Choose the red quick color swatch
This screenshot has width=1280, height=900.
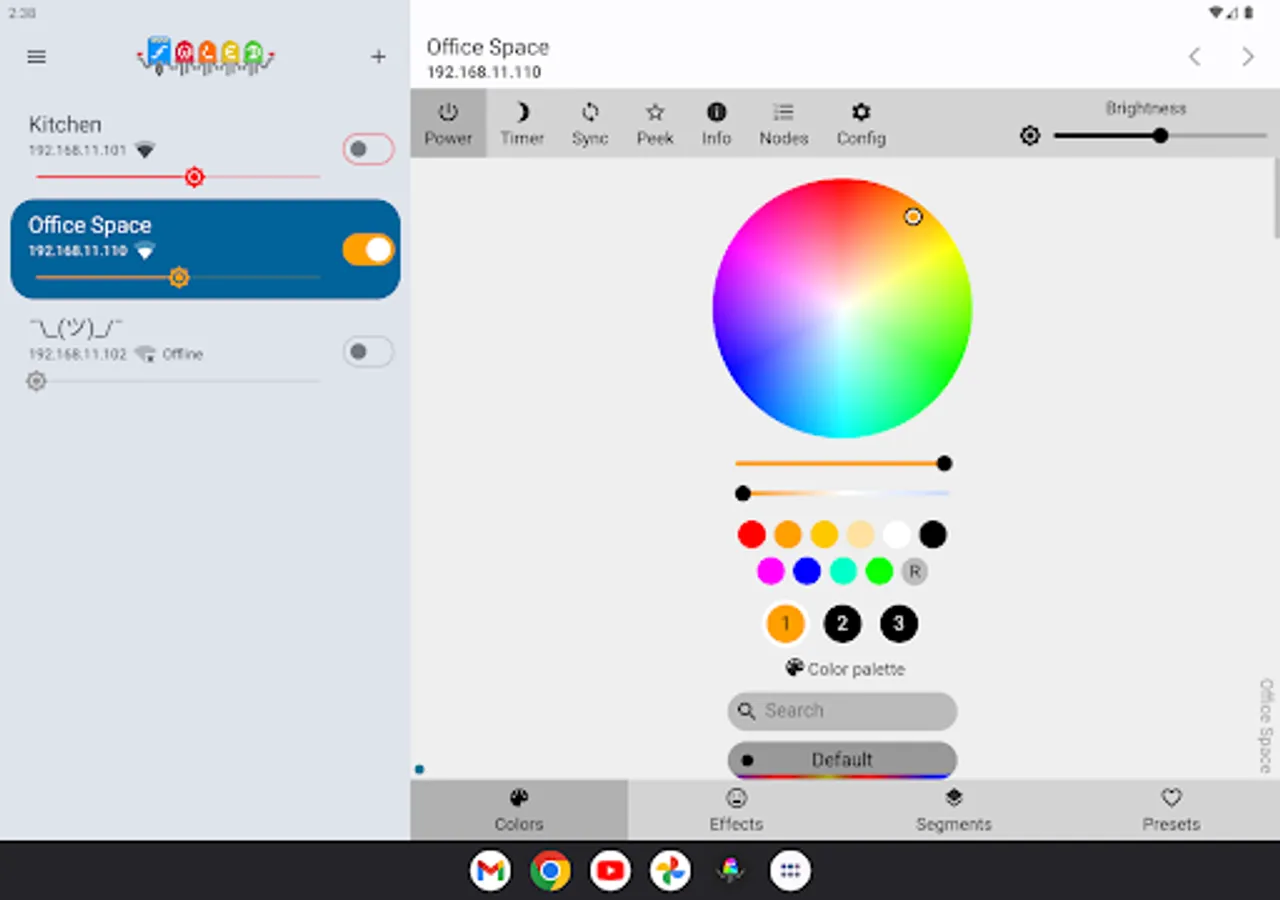pyautogui.click(x=751, y=534)
